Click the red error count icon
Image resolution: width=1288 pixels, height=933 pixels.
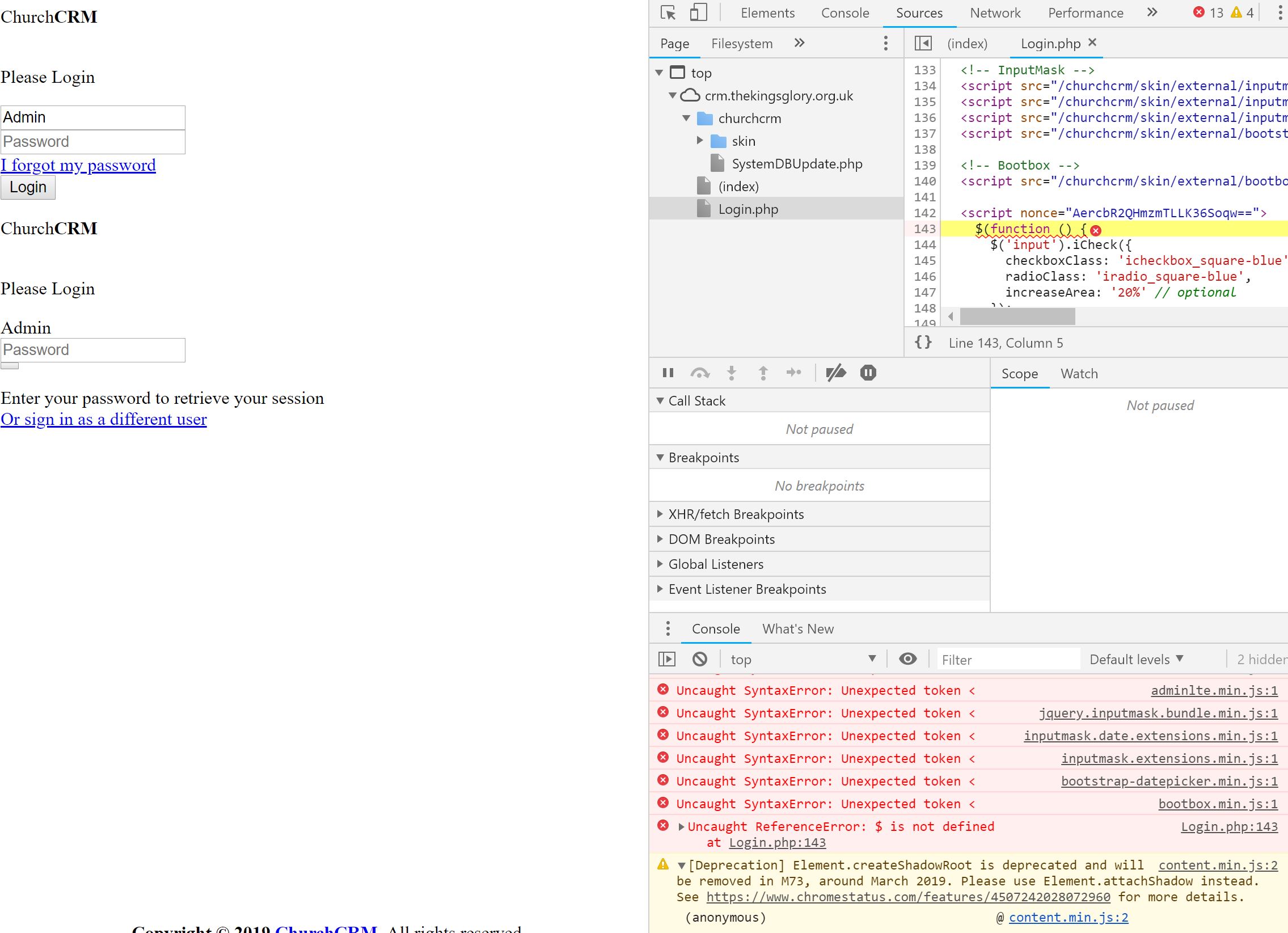[1199, 12]
